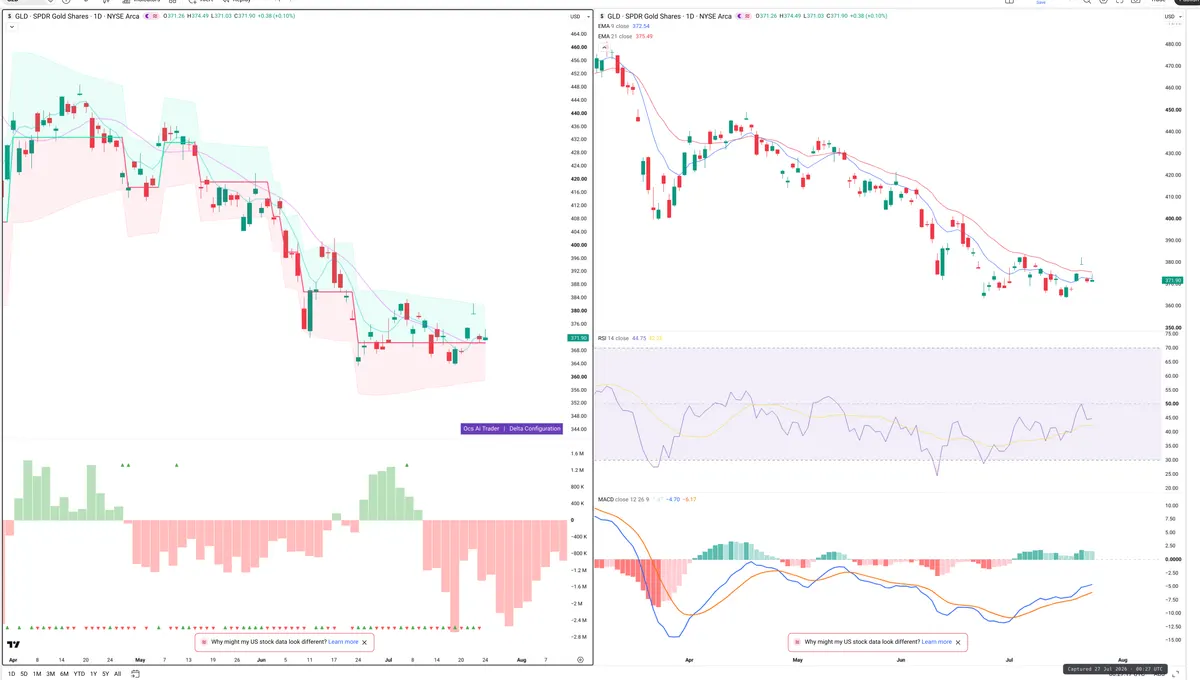Select the All time range button
1200x680 pixels.
coord(117,674)
